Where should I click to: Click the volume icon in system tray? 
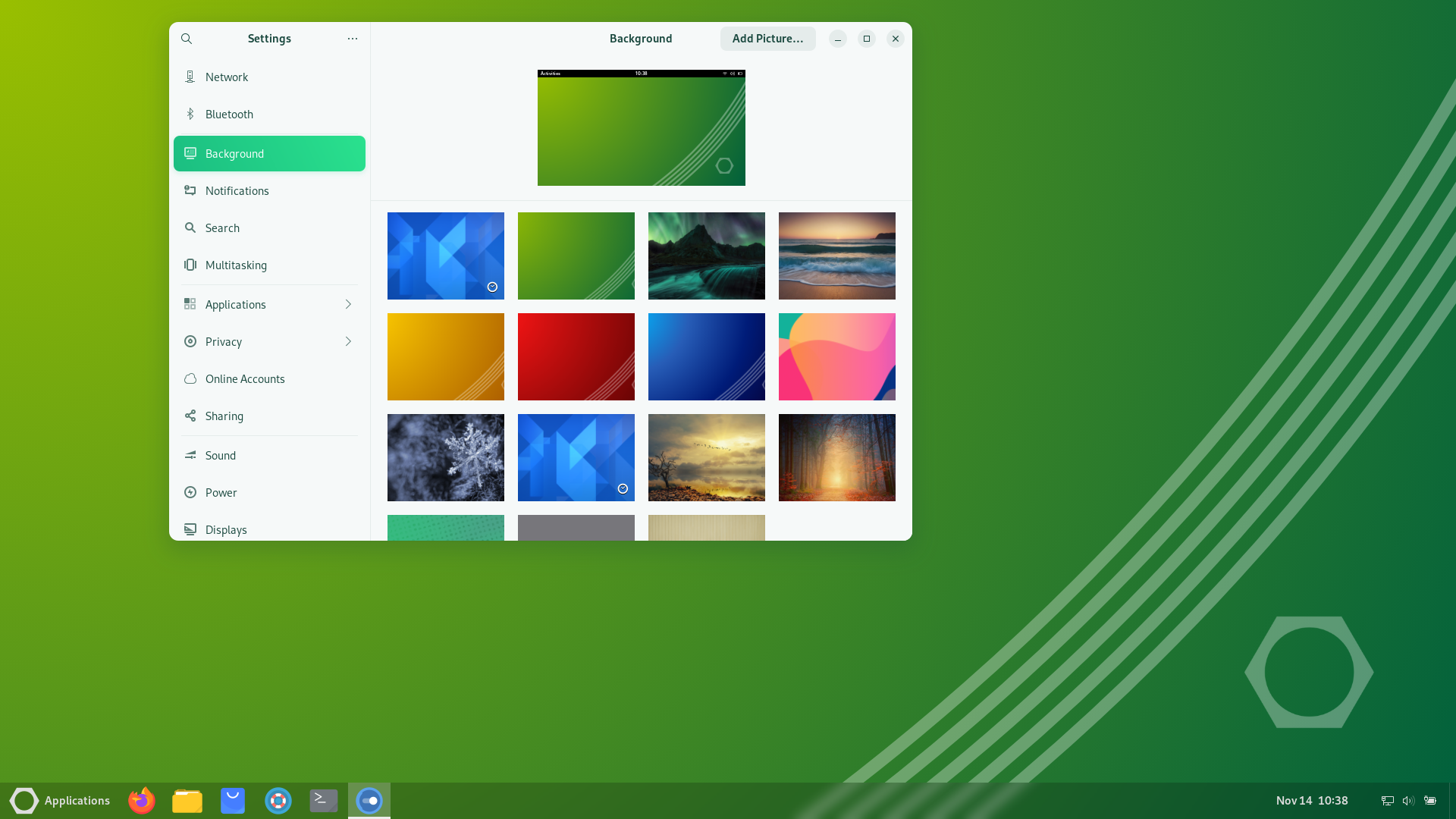tap(1408, 801)
